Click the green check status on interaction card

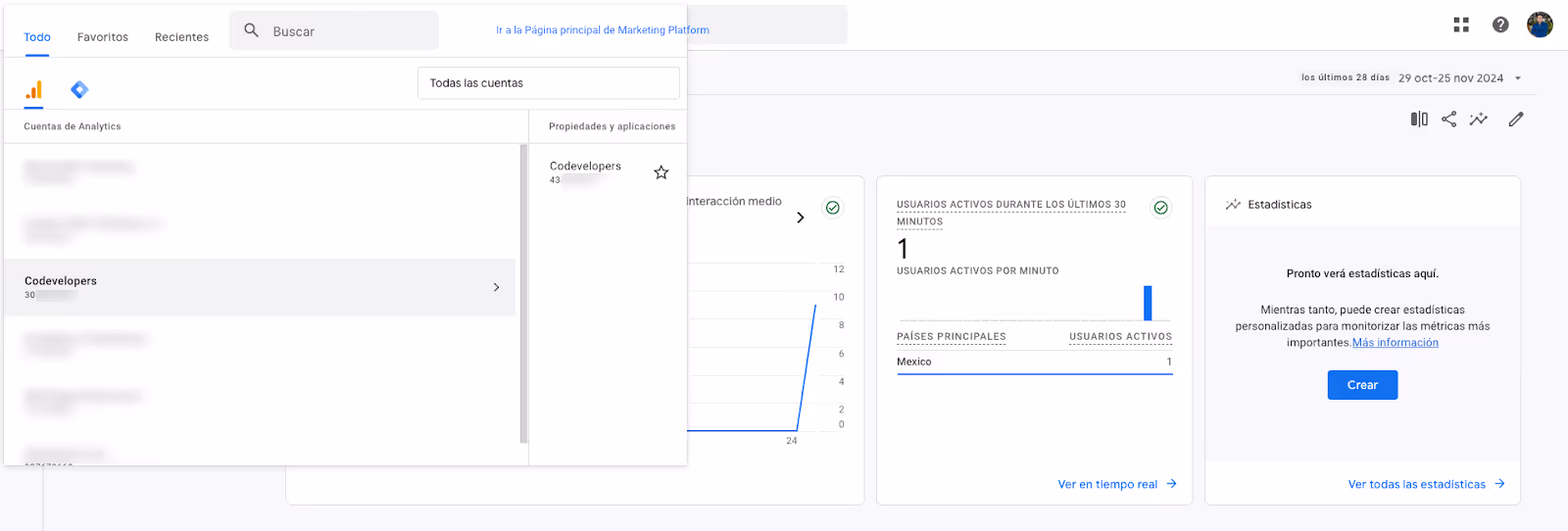pyautogui.click(x=832, y=208)
